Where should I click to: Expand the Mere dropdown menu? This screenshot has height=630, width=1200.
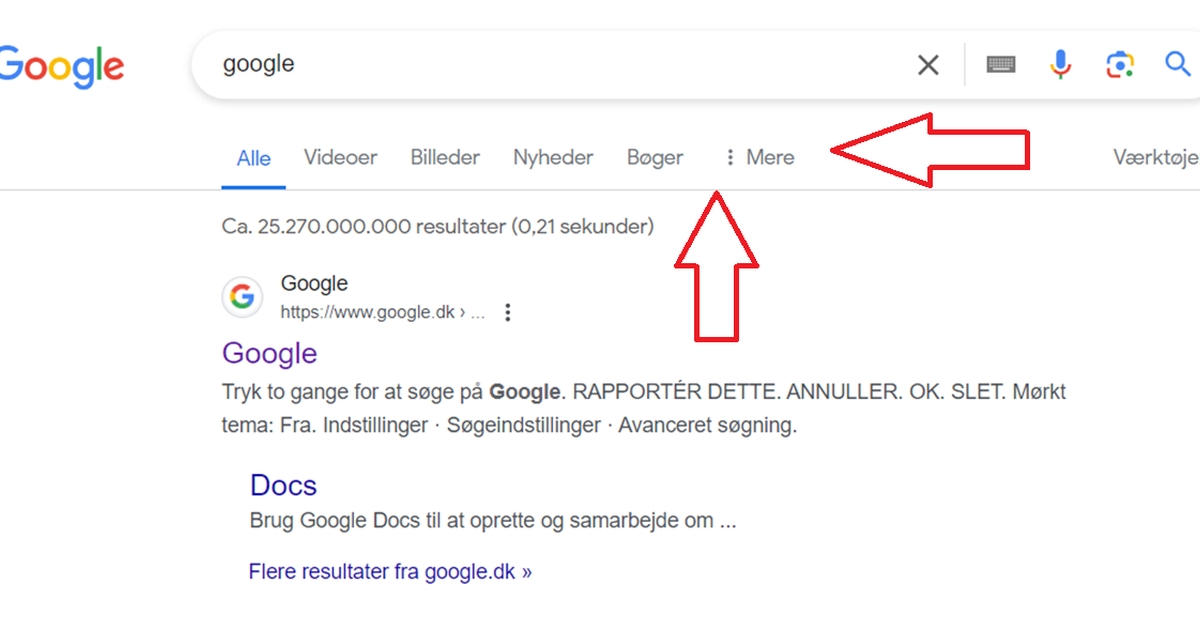(x=759, y=157)
